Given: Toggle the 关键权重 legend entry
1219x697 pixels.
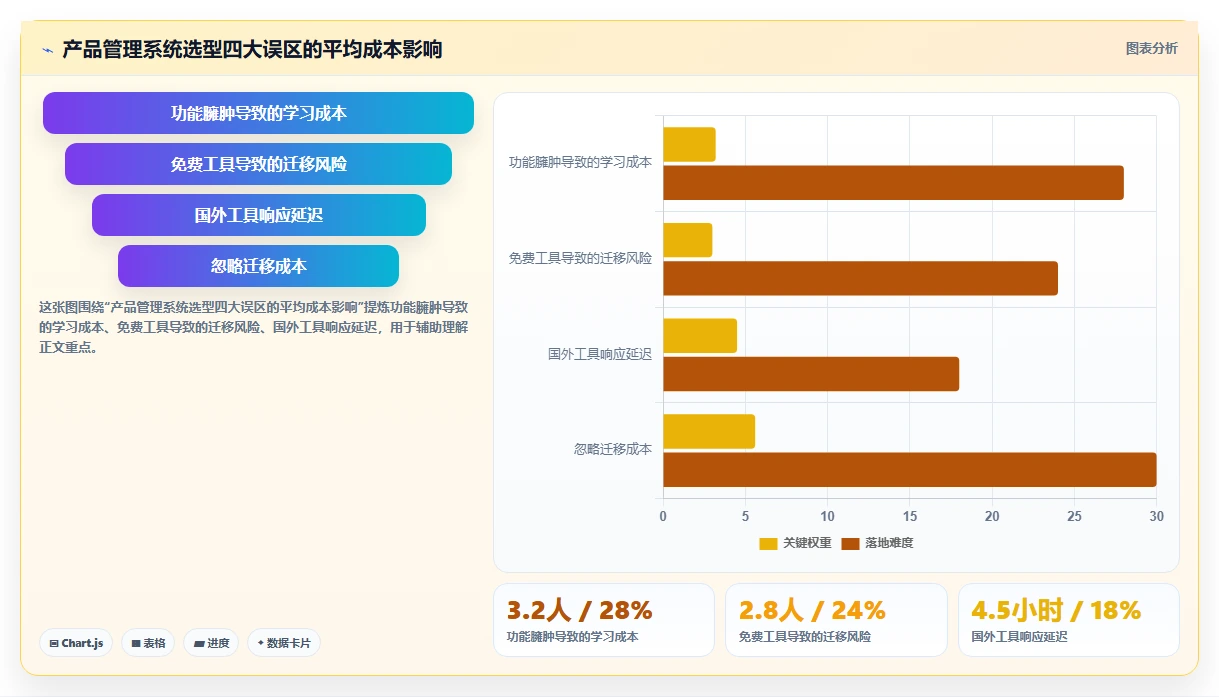Looking at the screenshot, I should click(795, 543).
